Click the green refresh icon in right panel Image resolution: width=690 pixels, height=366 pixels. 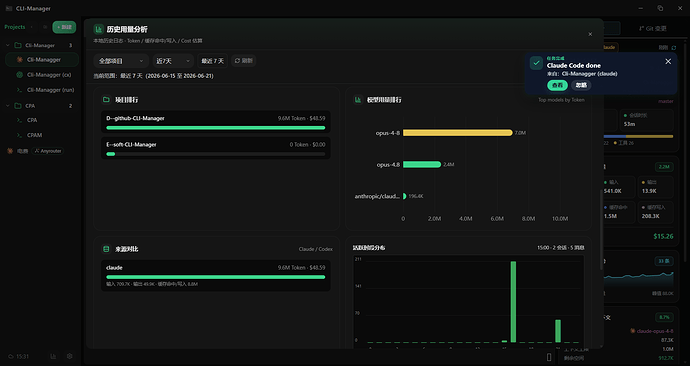[674, 48]
